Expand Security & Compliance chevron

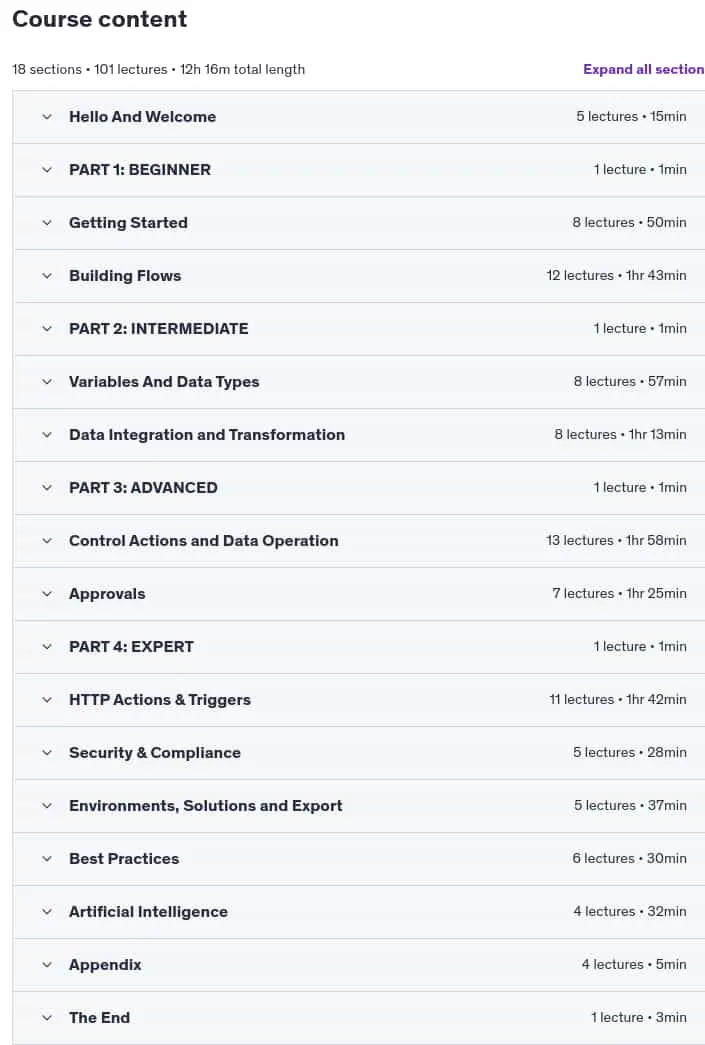pyautogui.click(x=47, y=752)
